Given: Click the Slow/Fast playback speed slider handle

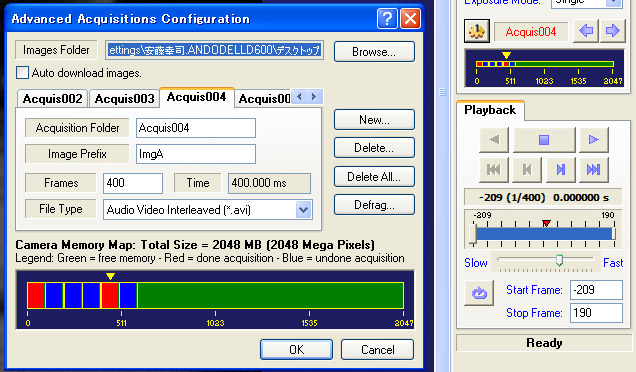Looking at the screenshot, I should tap(559, 260).
